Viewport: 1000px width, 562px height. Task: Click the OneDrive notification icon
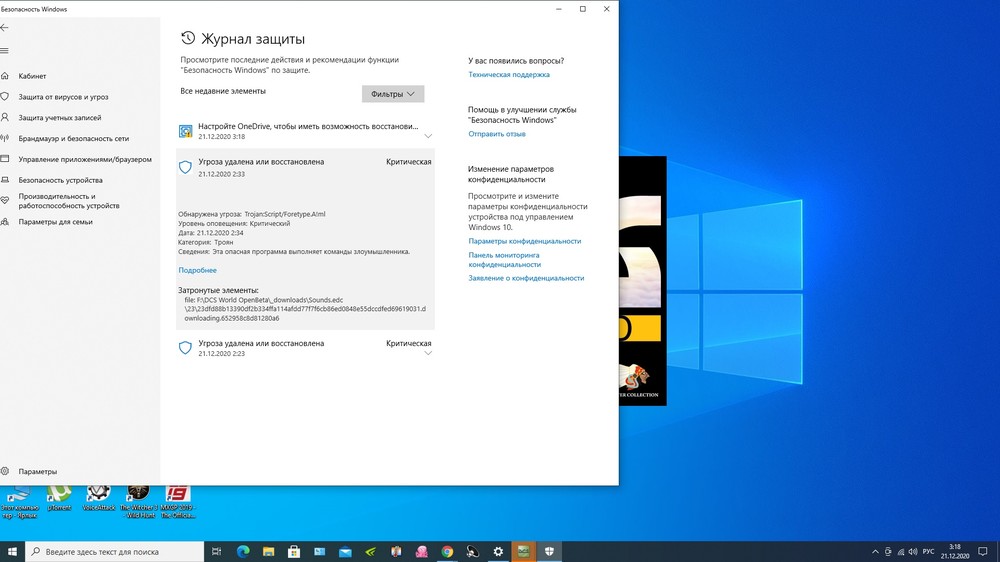[x=186, y=131]
